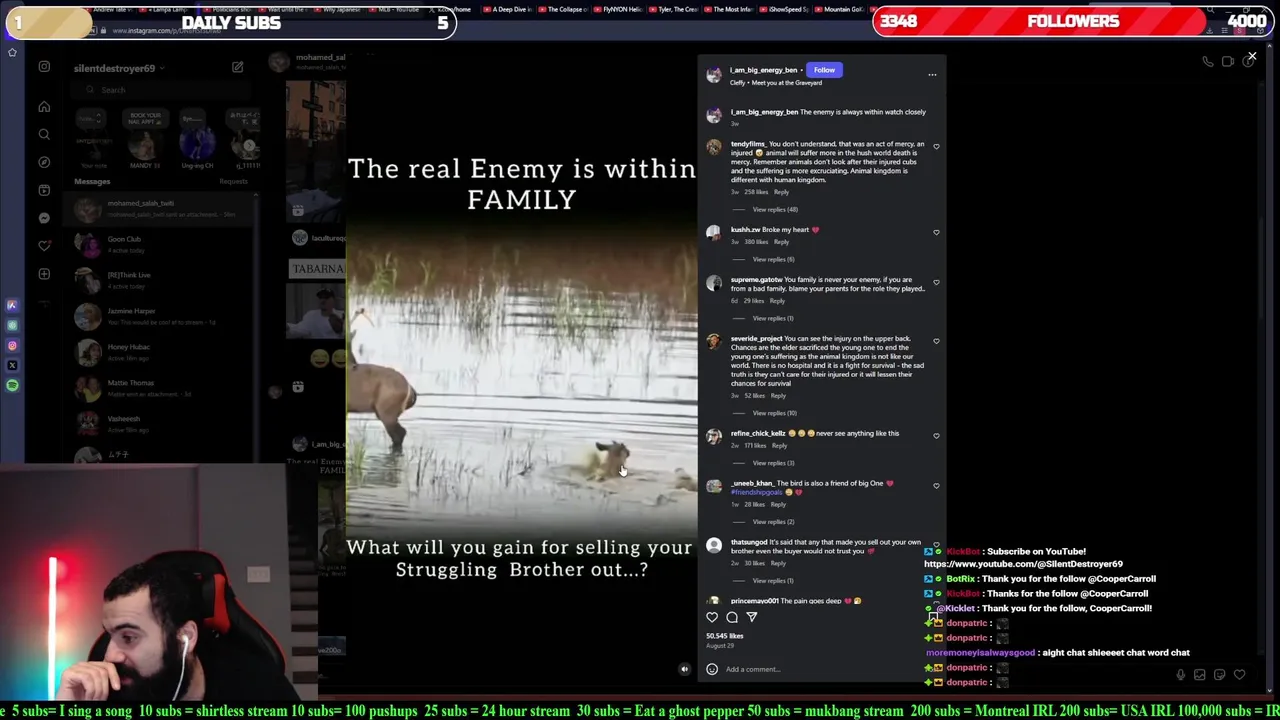Expand silentdestroyer69 account switcher
Screen dimensions: 1280x720
click(x=118, y=68)
